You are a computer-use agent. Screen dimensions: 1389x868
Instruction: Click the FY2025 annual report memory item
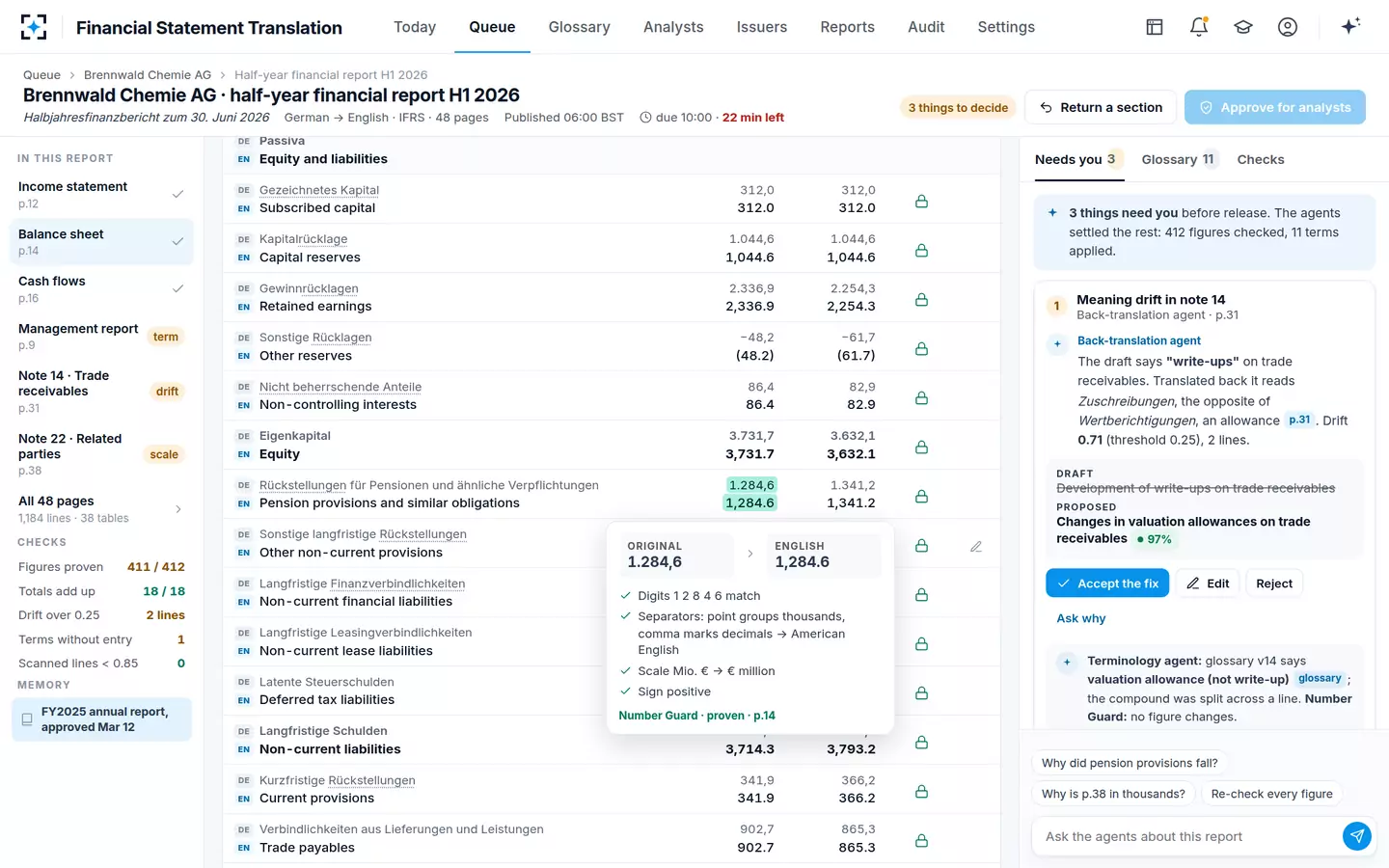point(101,719)
